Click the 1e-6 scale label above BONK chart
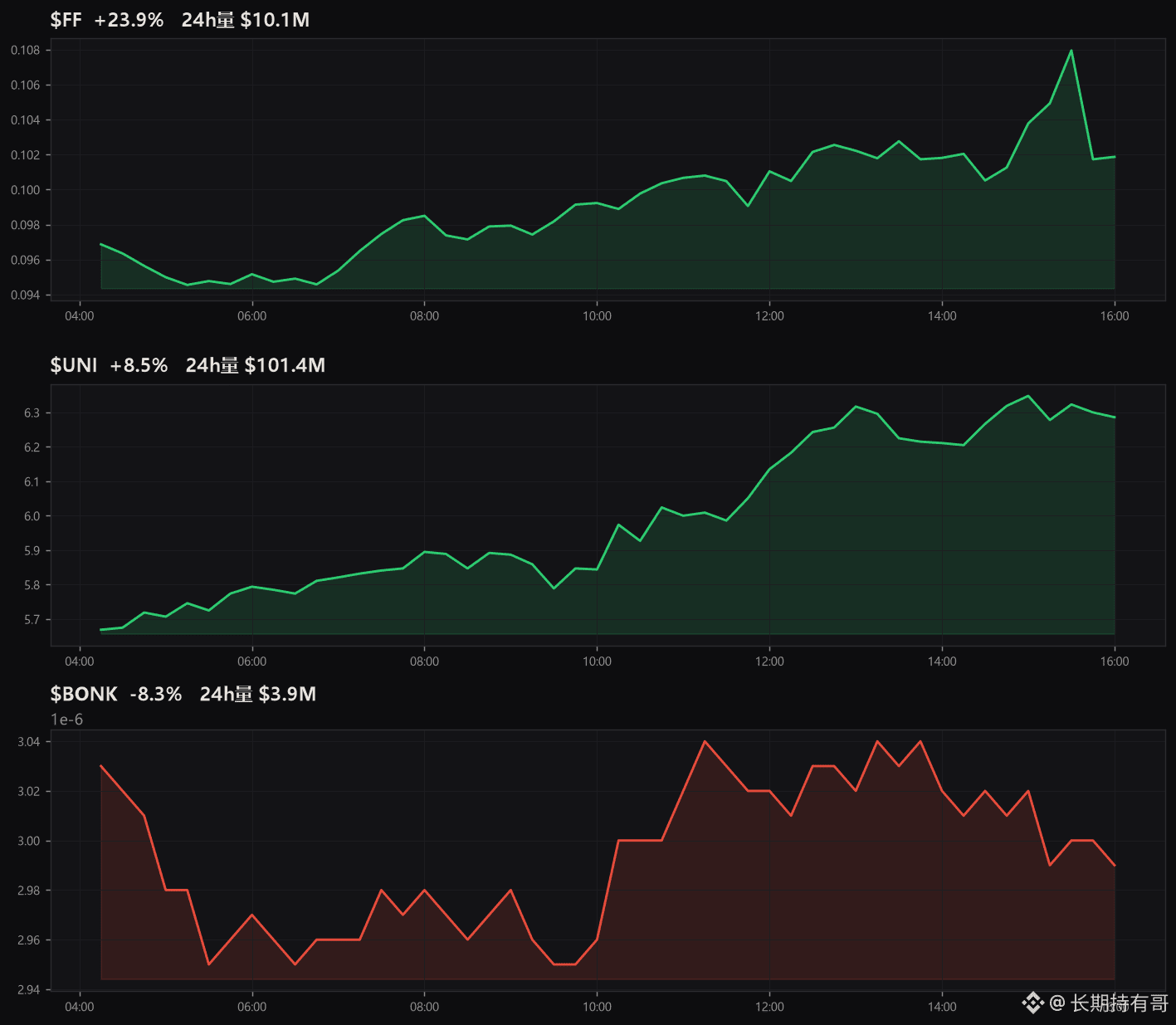This screenshot has width=1176, height=1025. pyautogui.click(x=66, y=720)
